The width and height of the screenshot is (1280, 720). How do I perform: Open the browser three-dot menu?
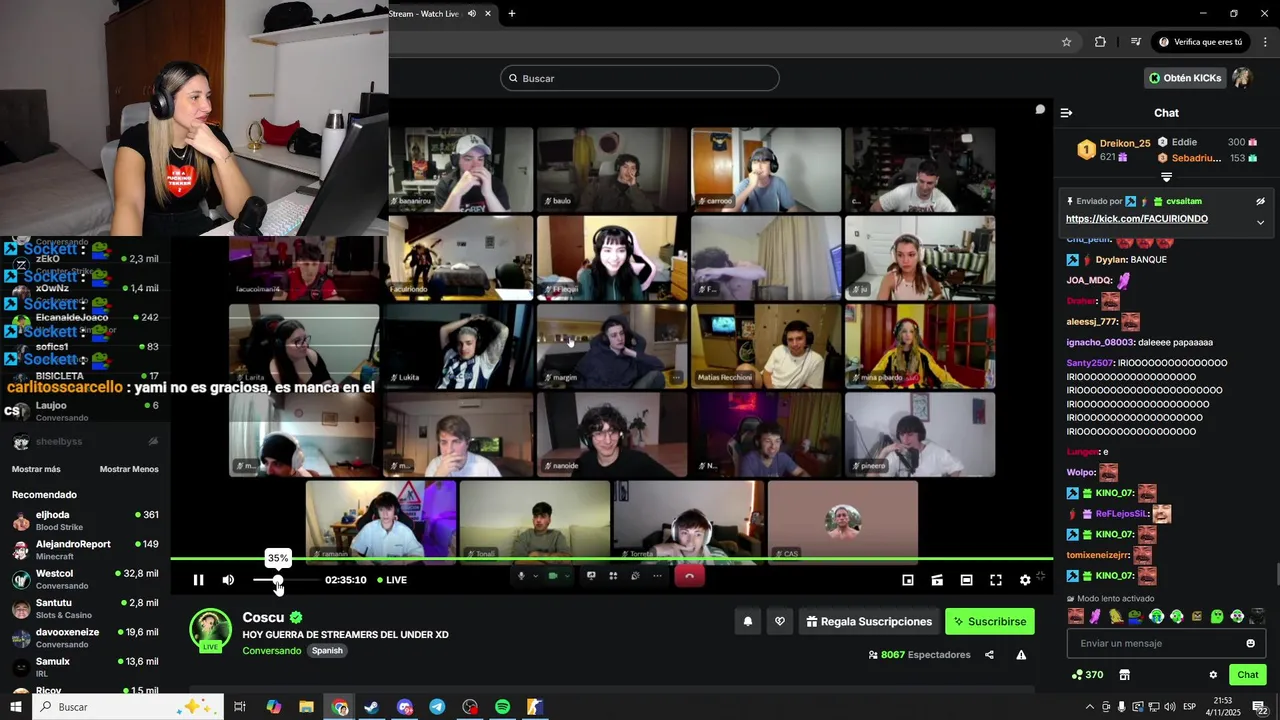tap(1265, 42)
